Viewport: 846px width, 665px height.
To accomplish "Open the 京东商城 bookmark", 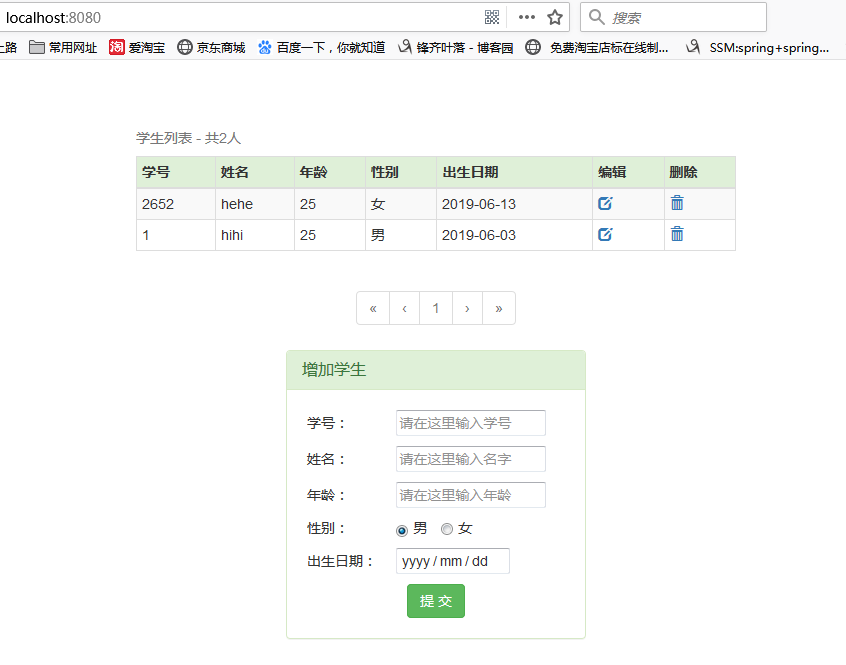I will [211, 47].
